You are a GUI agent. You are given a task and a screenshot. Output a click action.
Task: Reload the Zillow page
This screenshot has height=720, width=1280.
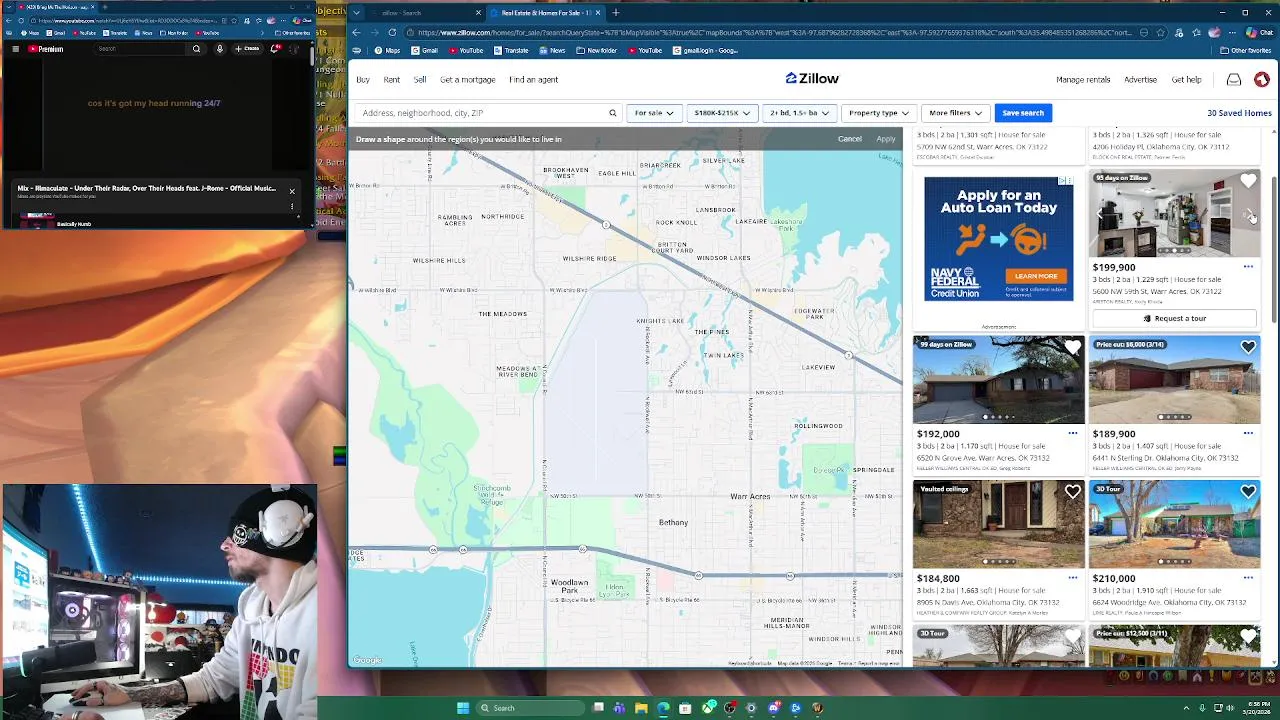tap(392, 32)
